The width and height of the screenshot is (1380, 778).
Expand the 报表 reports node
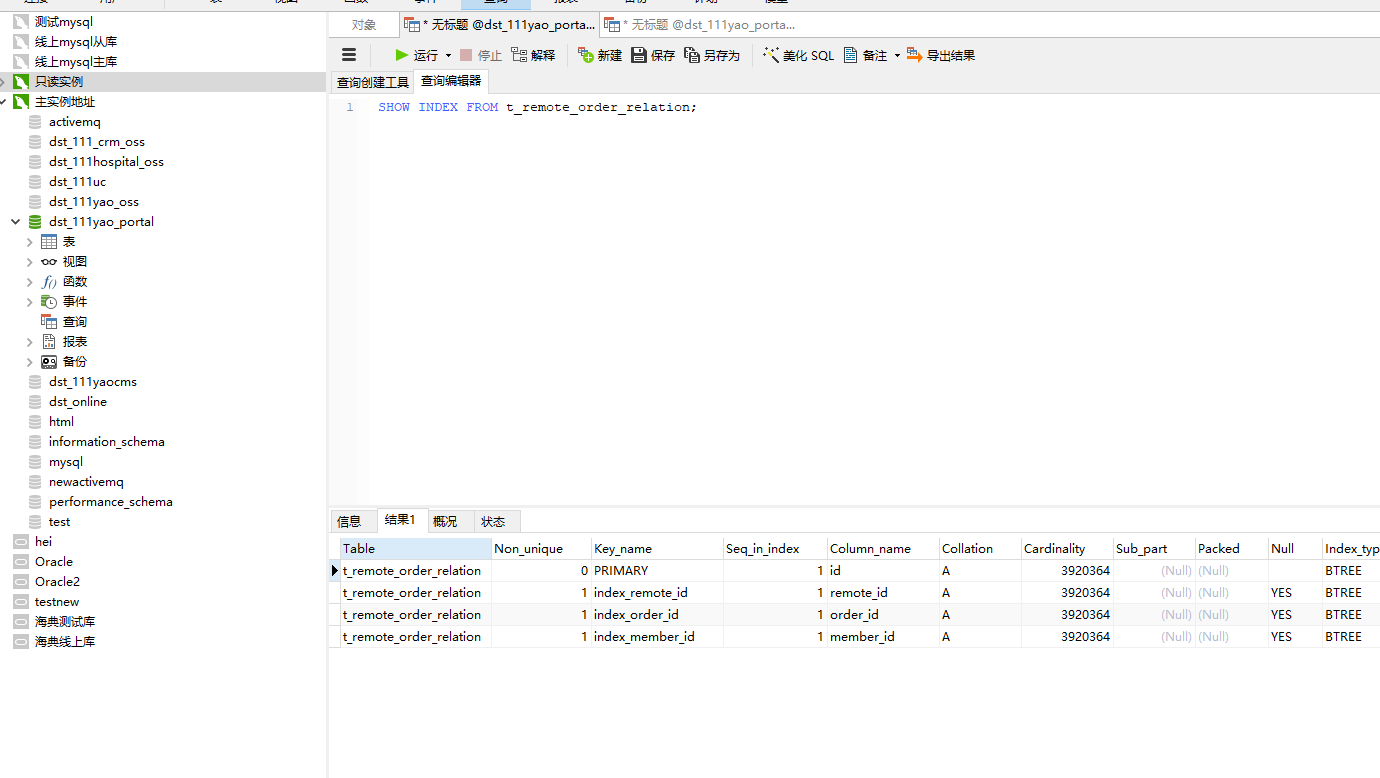[x=30, y=342]
